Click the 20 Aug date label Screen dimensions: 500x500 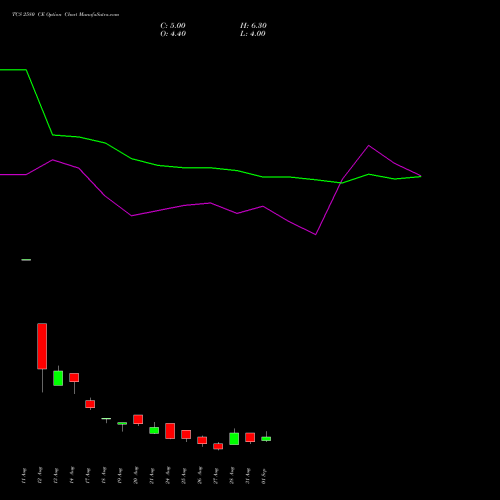coord(136,476)
